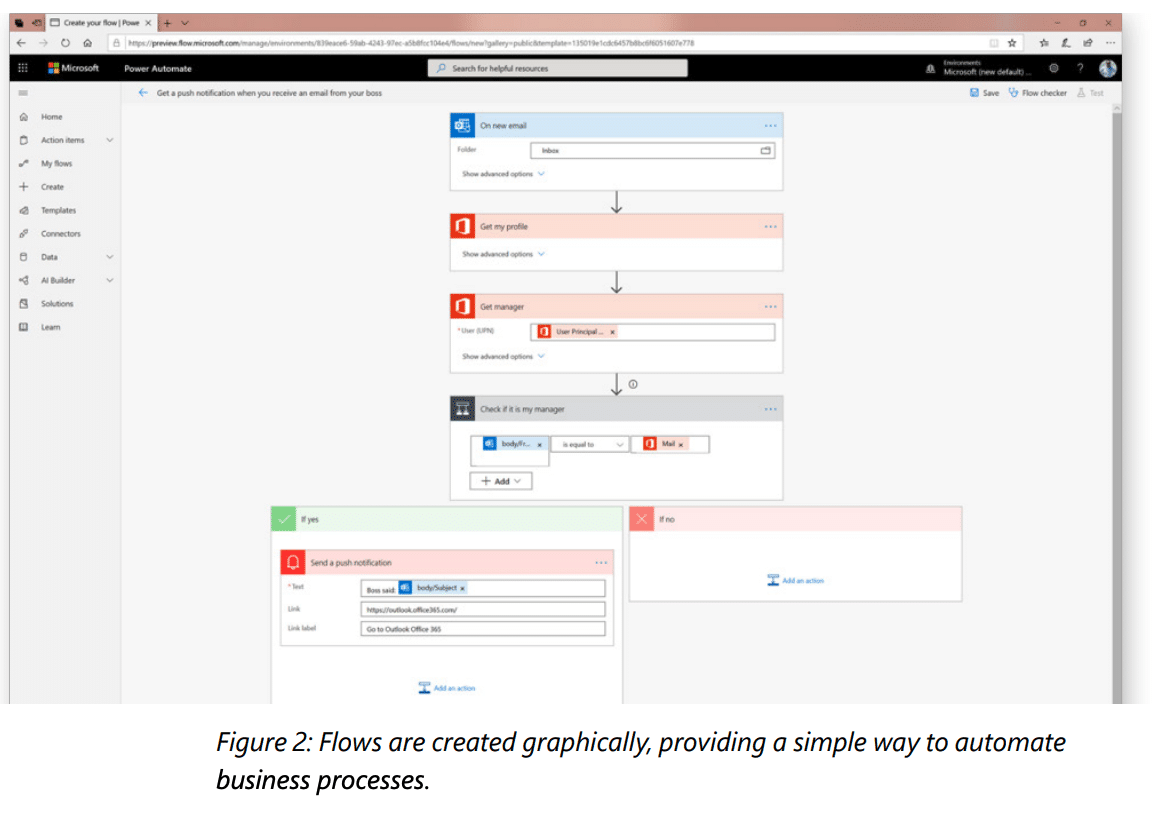The width and height of the screenshot is (1152, 838).
Task: Open the user account avatar
Action: pyautogui.click(x=1108, y=68)
